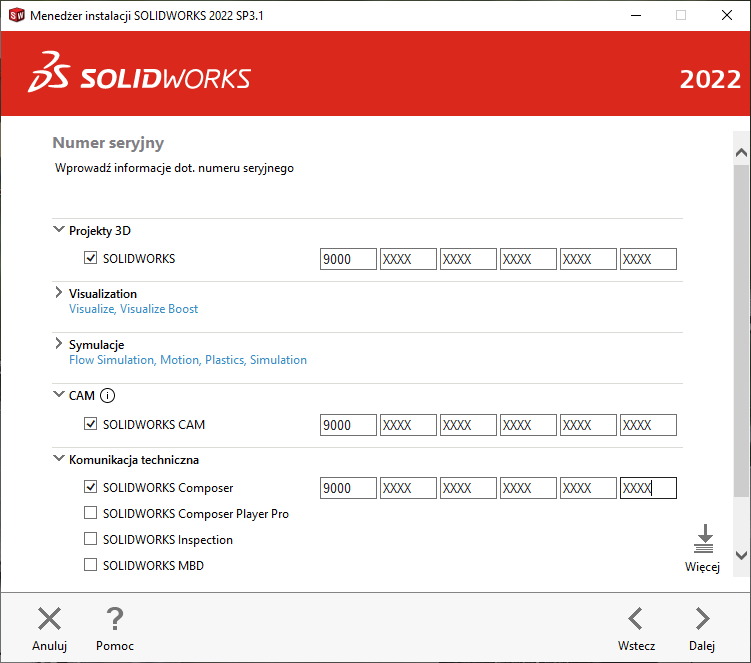Uncheck the SOLIDWORKS CAM checkbox
The width and height of the screenshot is (751, 663).
pos(91,423)
